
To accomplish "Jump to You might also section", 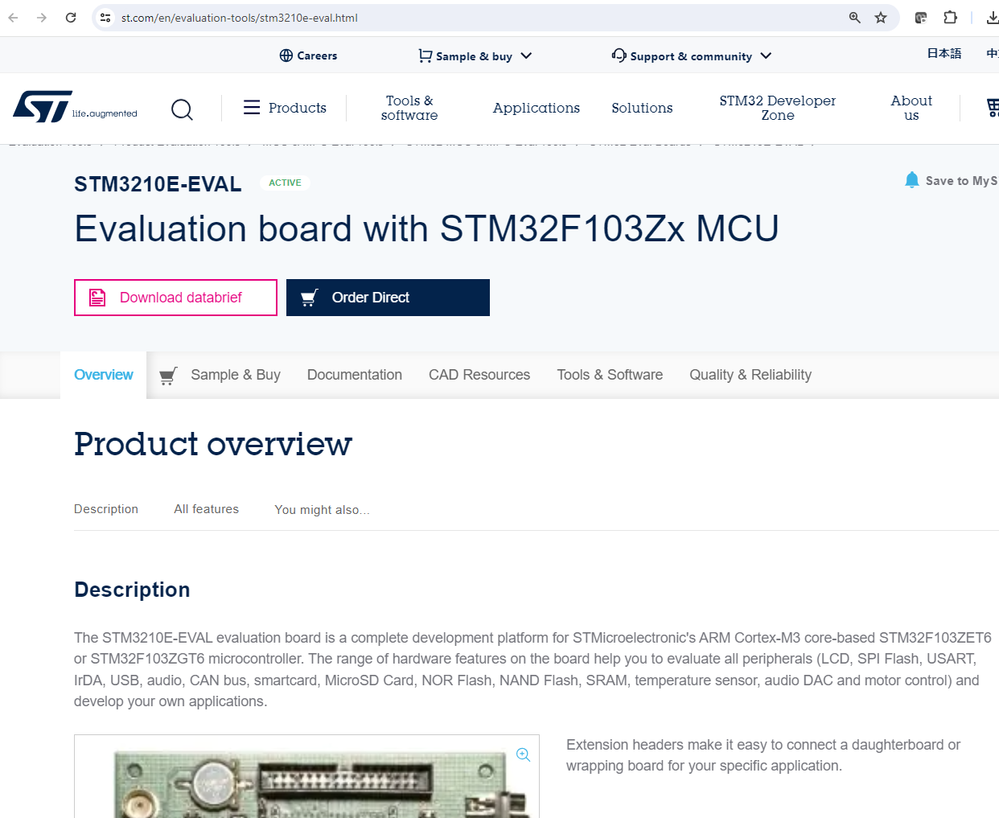I will pos(322,510).
